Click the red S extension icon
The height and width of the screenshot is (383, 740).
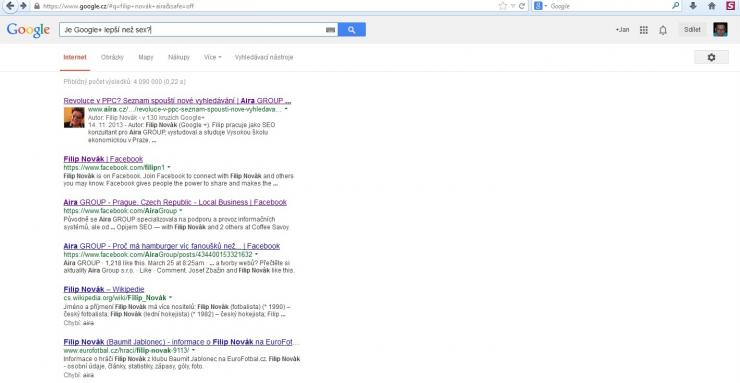tap(730, 6)
